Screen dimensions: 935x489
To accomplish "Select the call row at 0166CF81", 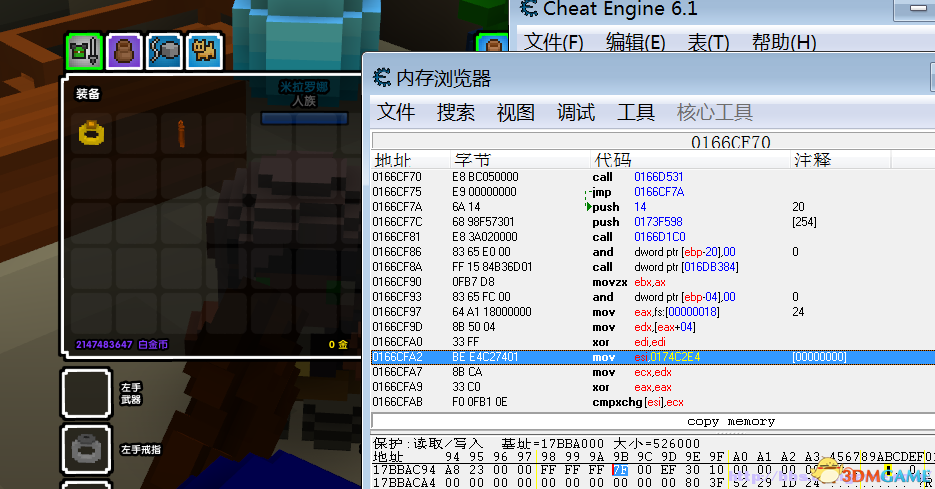I will (x=653, y=237).
